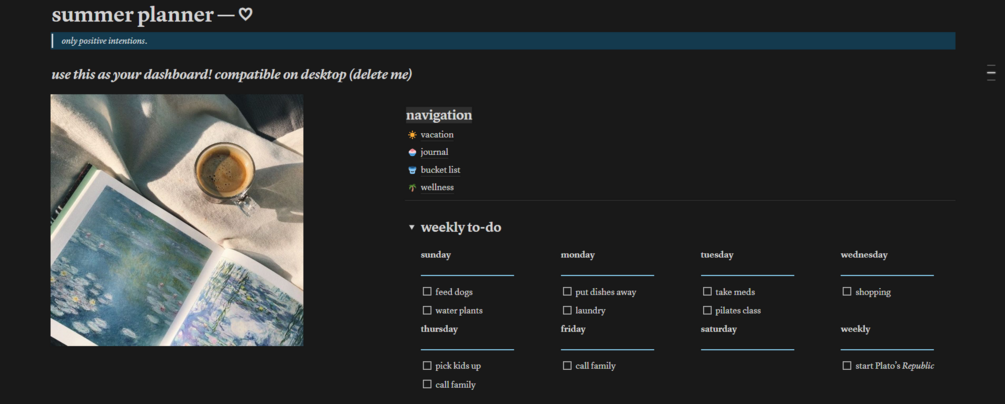Check the water plants task

[427, 310]
